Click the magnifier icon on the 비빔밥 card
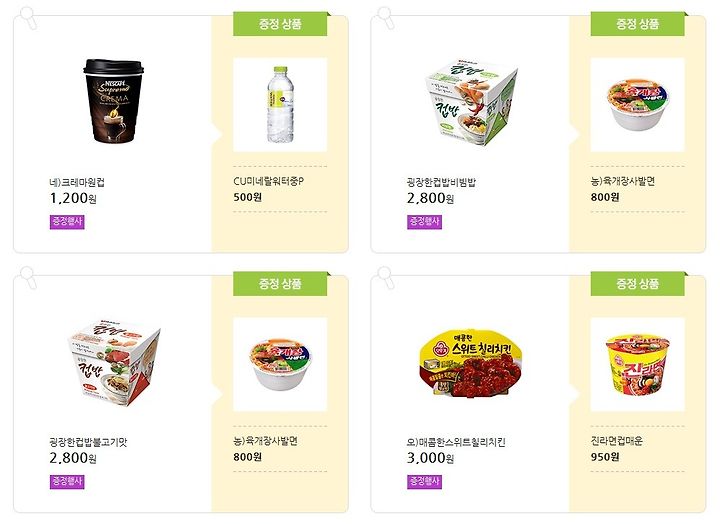 [x=386, y=18]
